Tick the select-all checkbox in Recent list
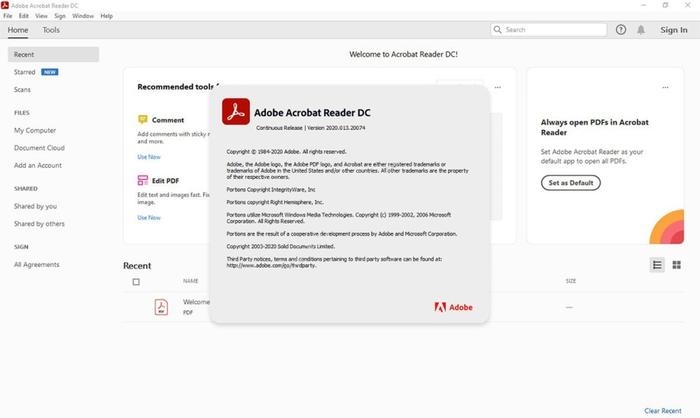Screen dimensions: 700x418 point(137,282)
